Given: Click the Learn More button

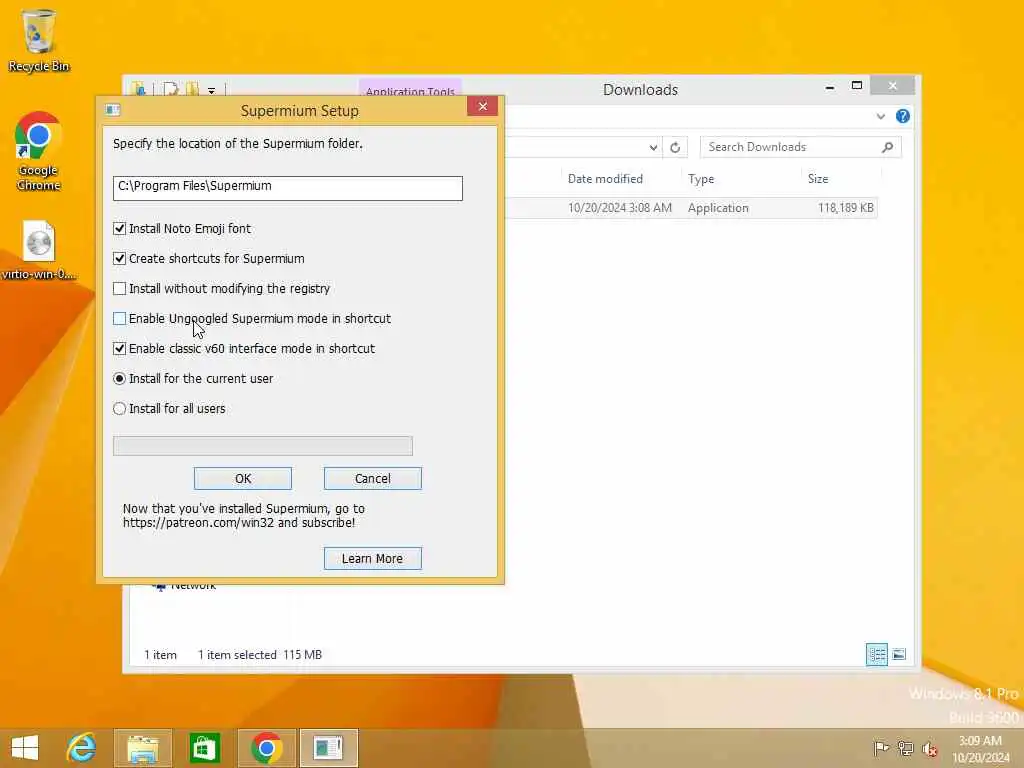Looking at the screenshot, I should tap(373, 558).
